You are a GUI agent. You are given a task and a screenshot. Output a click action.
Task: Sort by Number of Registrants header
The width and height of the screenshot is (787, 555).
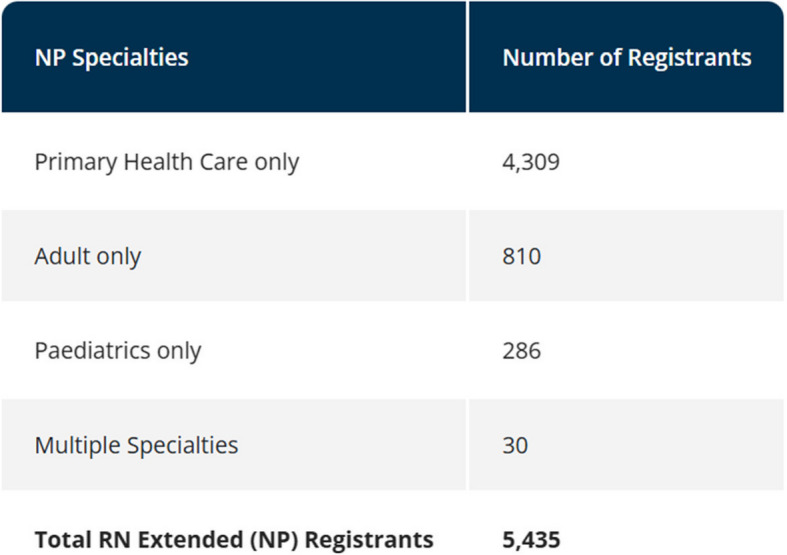coord(627,57)
